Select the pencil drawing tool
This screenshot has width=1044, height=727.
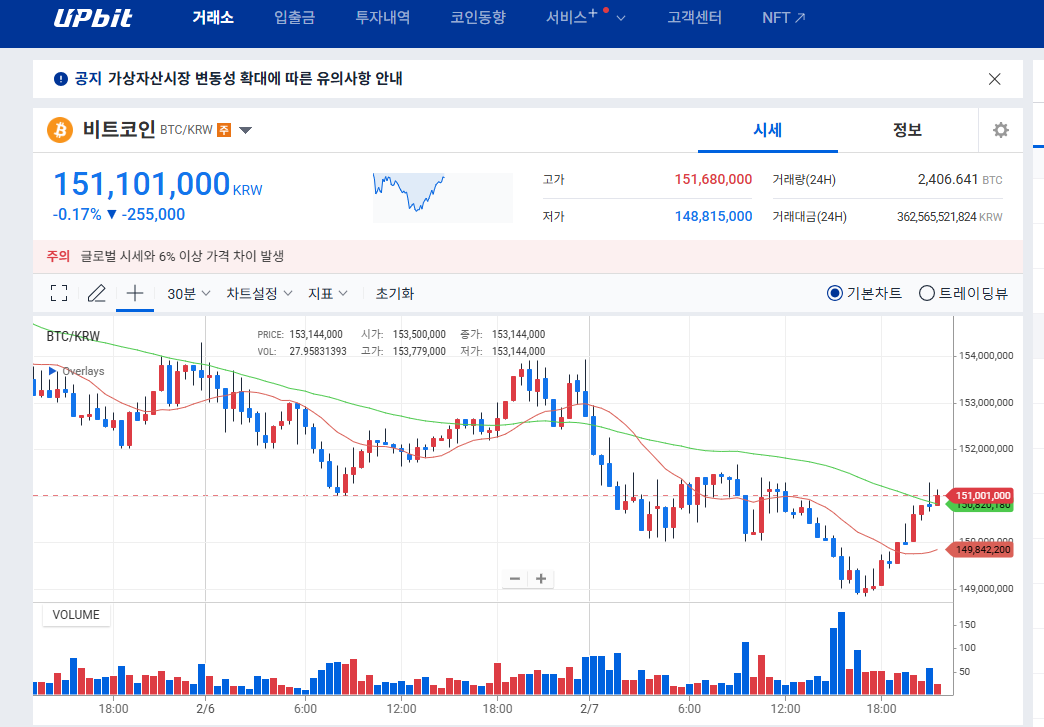(96, 293)
